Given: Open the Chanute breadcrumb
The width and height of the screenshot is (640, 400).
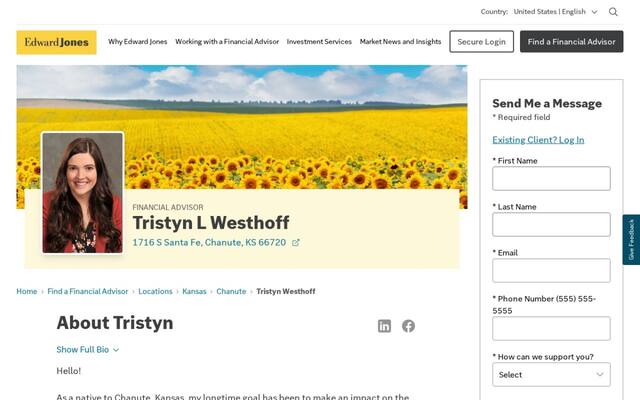Looking at the screenshot, I should tap(231, 291).
